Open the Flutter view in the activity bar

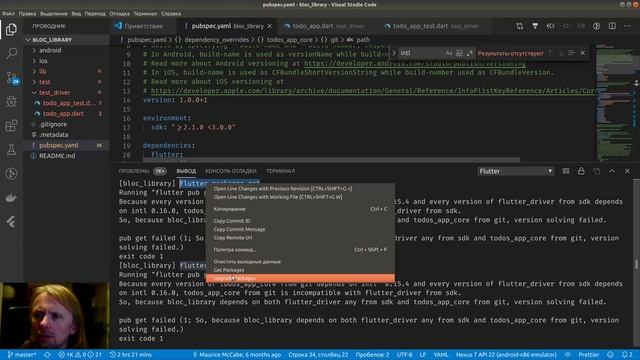coord(11,222)
